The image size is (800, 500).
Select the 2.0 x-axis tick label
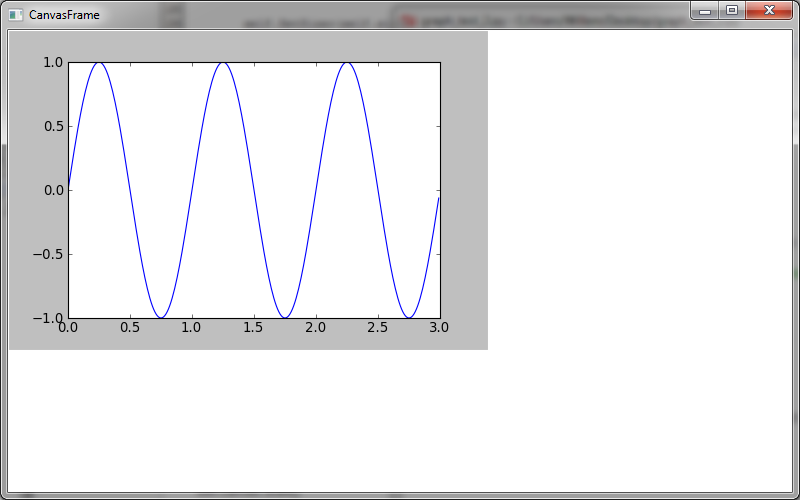point(316,328)
